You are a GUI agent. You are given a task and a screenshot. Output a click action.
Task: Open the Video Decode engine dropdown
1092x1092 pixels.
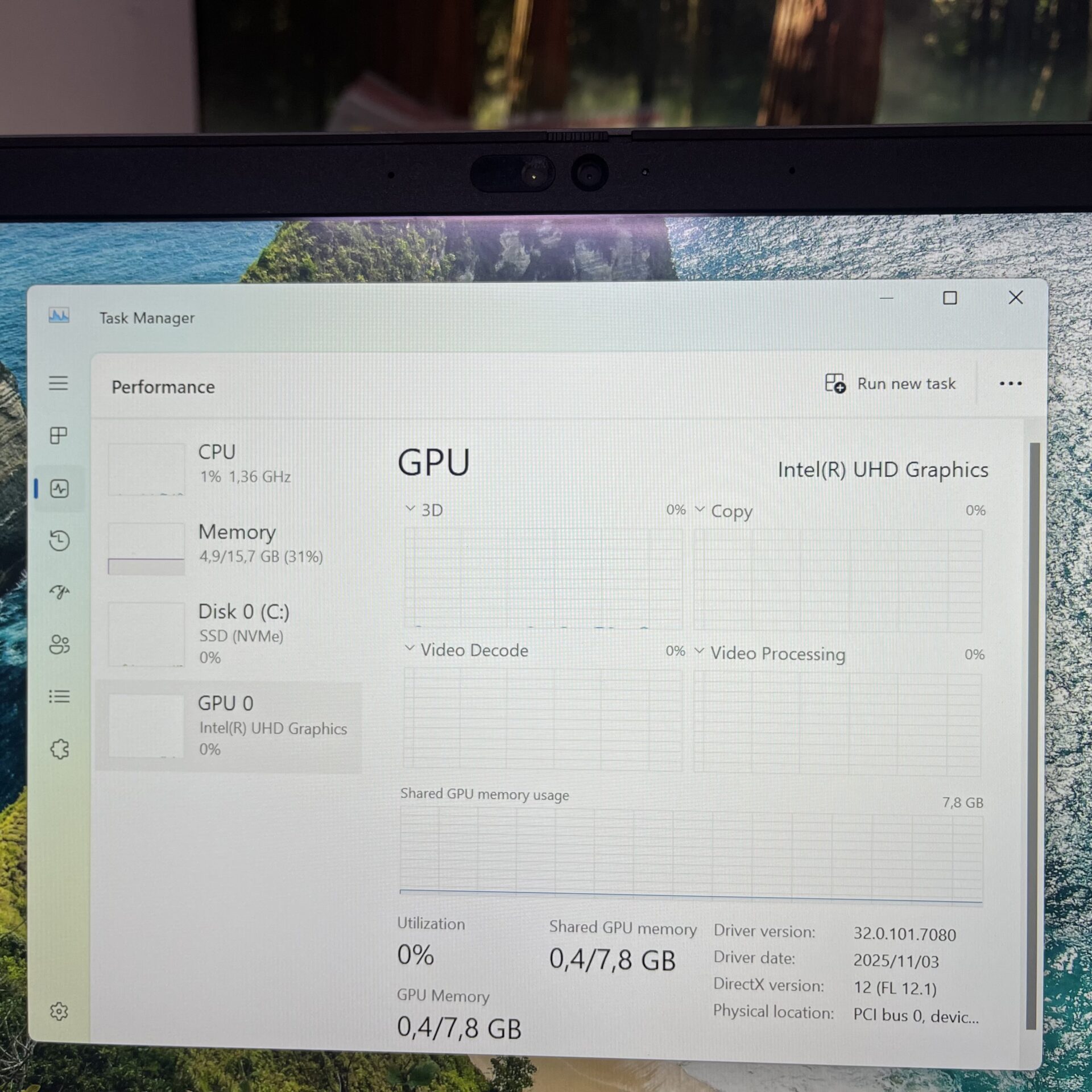click(x=466, y=650)
